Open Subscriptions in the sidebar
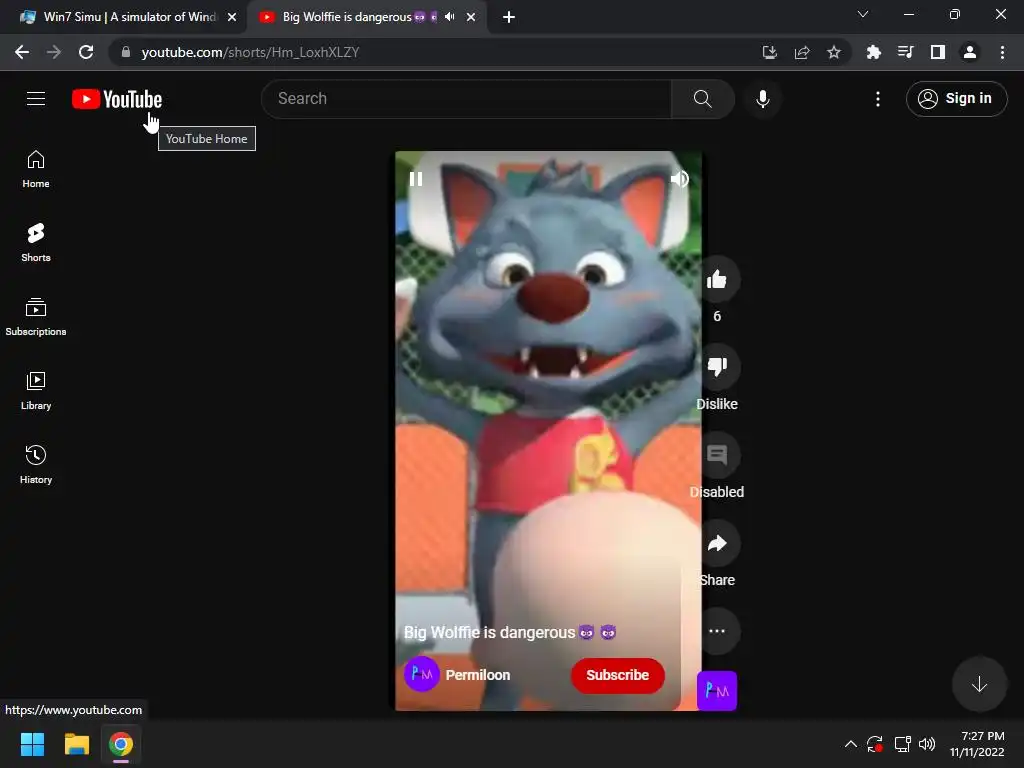1024x768 pixels. (x=36, y=317)
